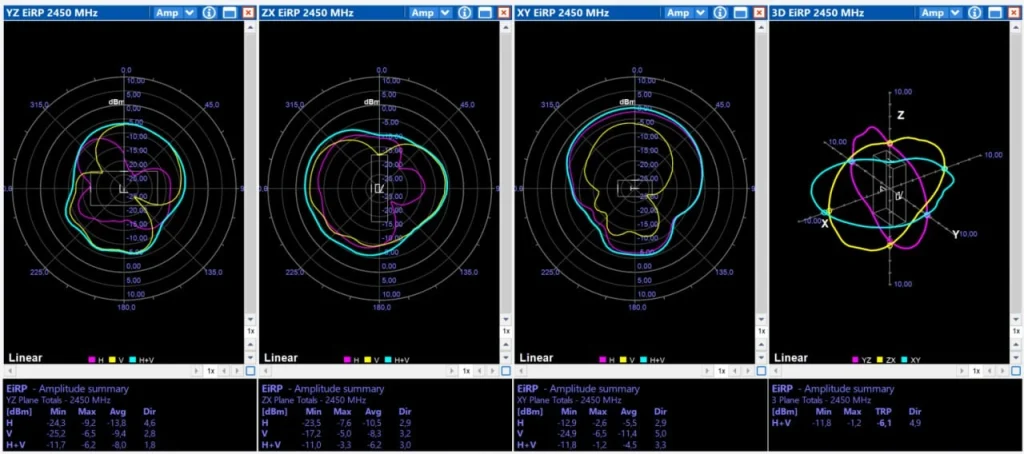Viewport: 1024px width, 454px height.
Task: Click the blue fit-view square in YZ panel
Action: coord(250,371)
